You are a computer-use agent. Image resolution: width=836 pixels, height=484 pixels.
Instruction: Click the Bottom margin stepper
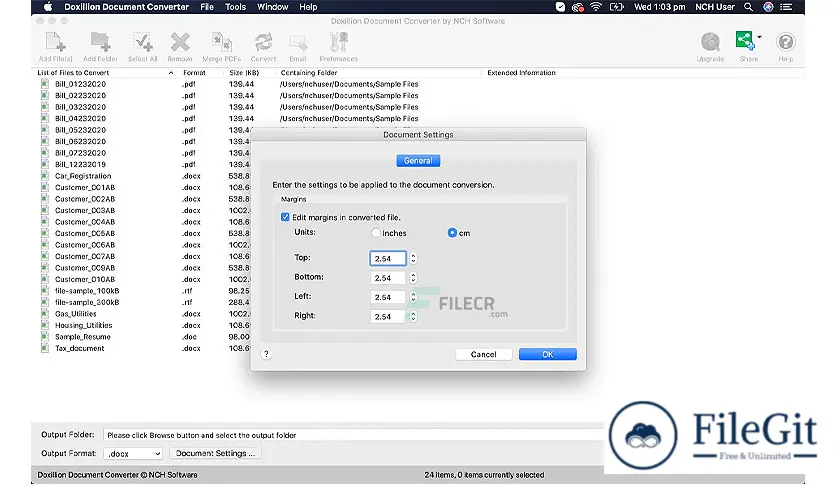[x=413, y=278]
